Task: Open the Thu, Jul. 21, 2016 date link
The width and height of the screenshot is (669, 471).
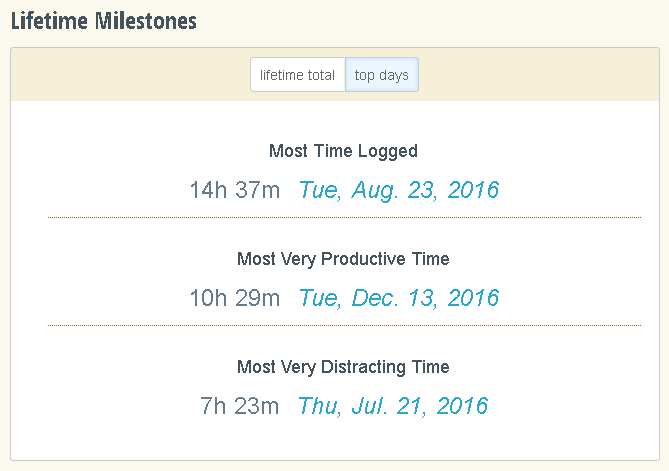Action: 393,405
